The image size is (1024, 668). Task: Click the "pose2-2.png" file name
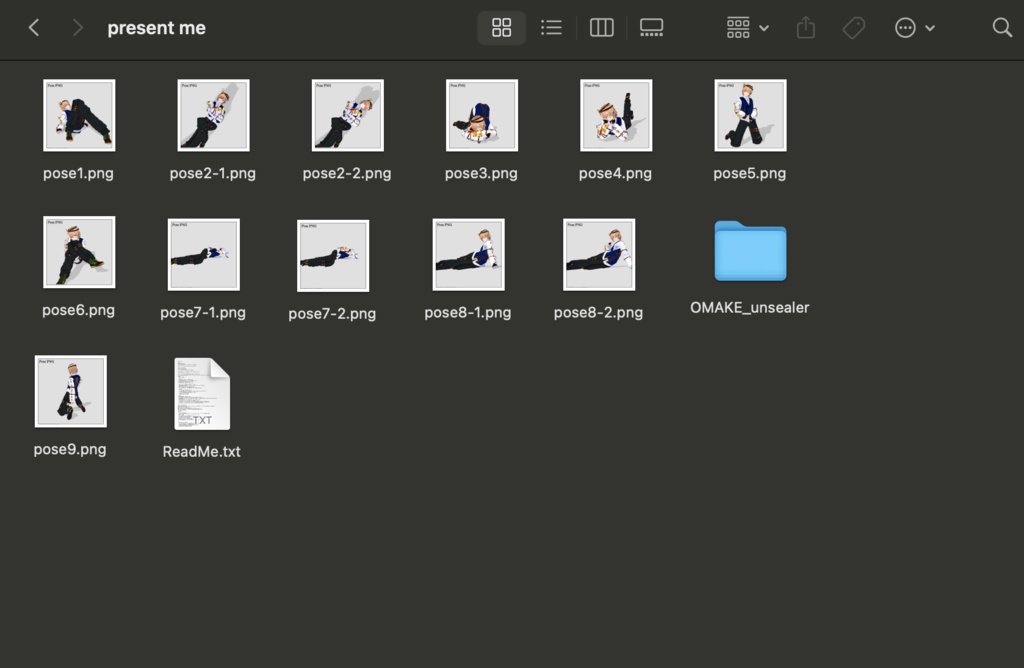click(347, 173)
